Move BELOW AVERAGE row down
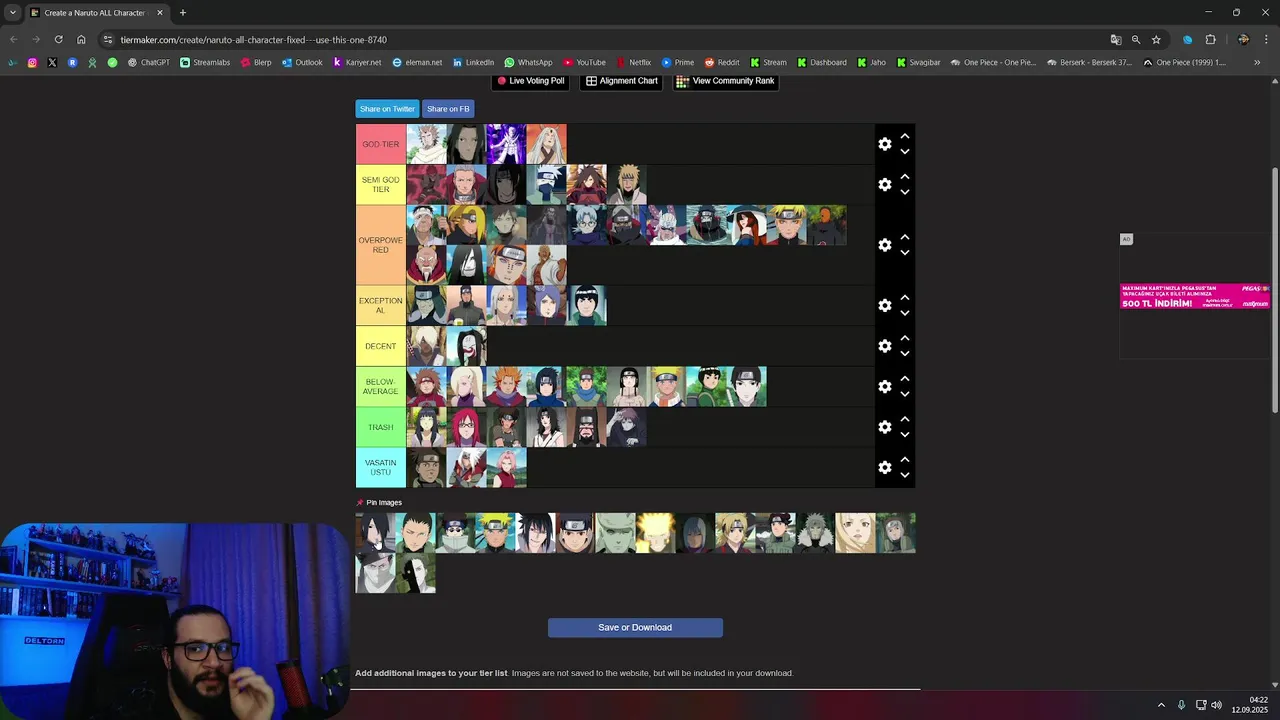1280x720 pixels. [905, 395]
